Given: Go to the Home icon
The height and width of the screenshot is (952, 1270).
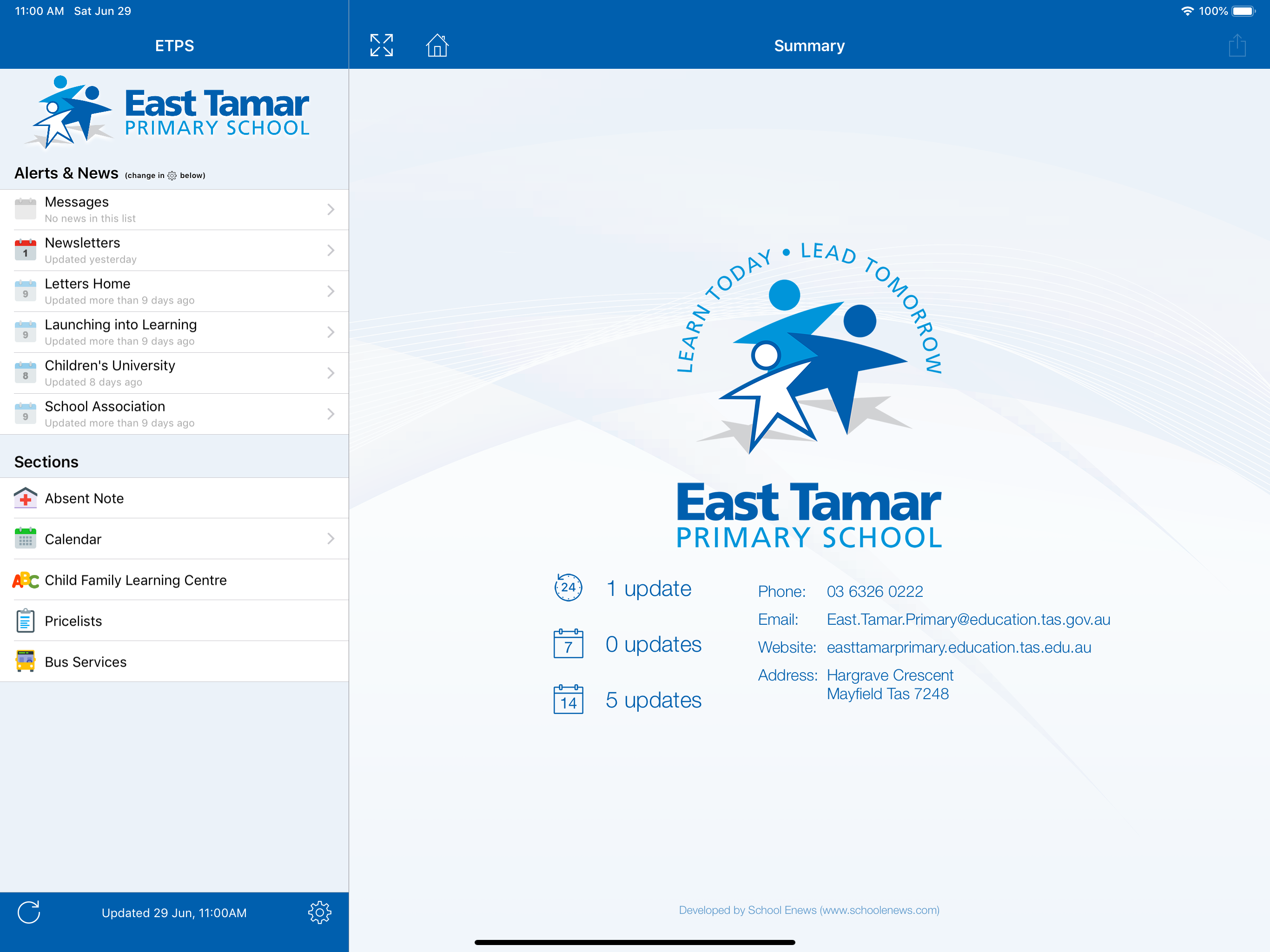Looking at the screenshot, I should 437,46.
